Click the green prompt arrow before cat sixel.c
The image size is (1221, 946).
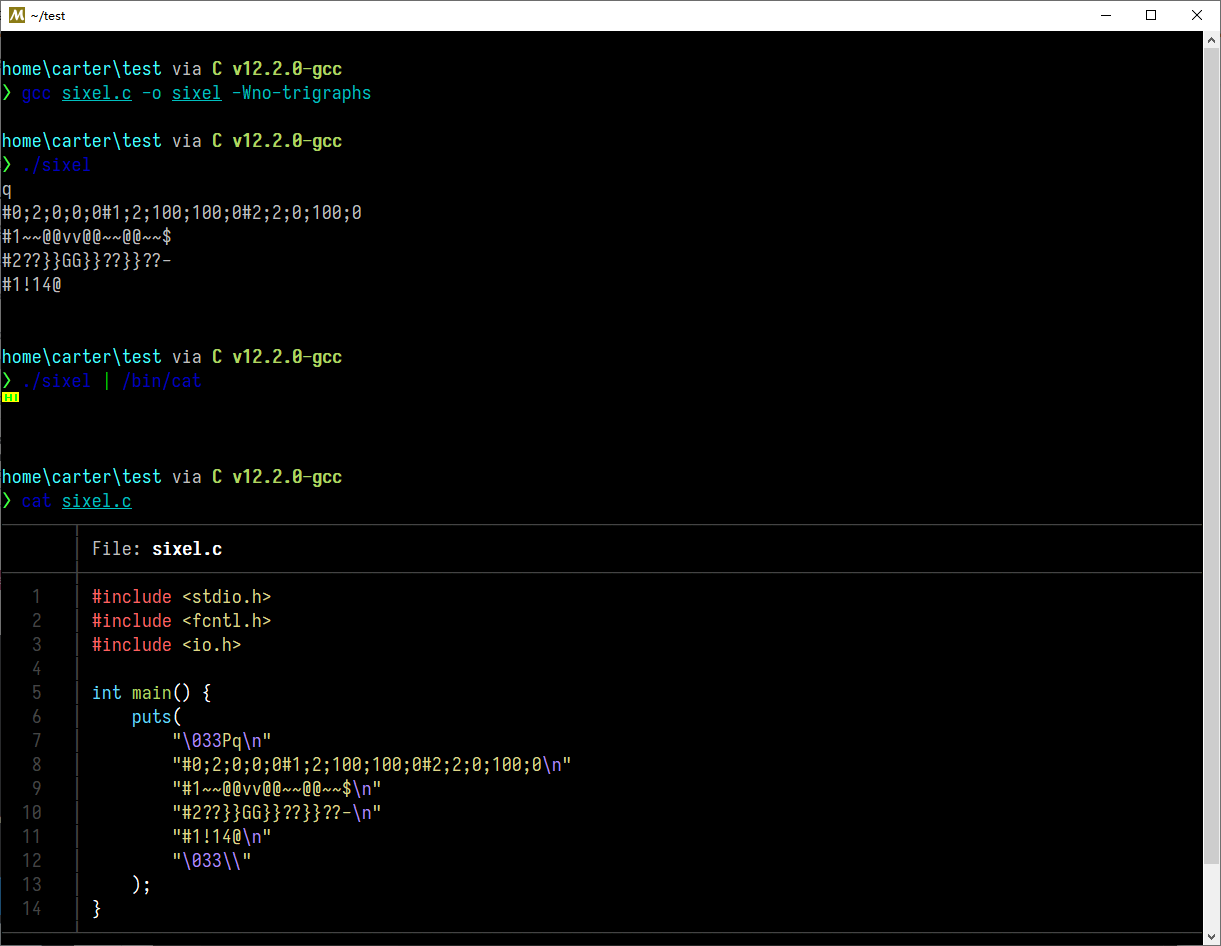coord(6,500)
